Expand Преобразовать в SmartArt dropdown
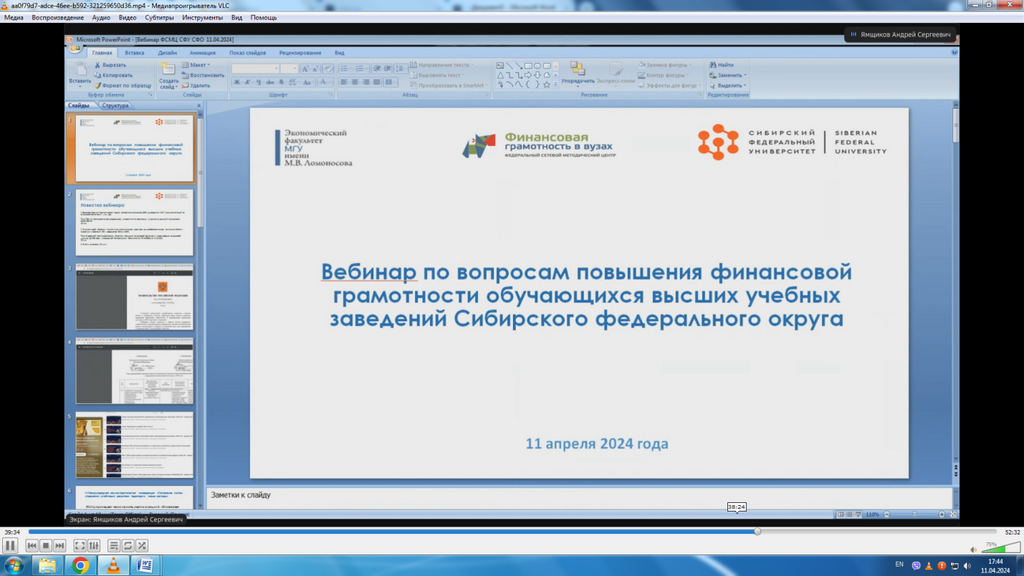The width and height of the screenshot is (1024, 576). [449, 86]
